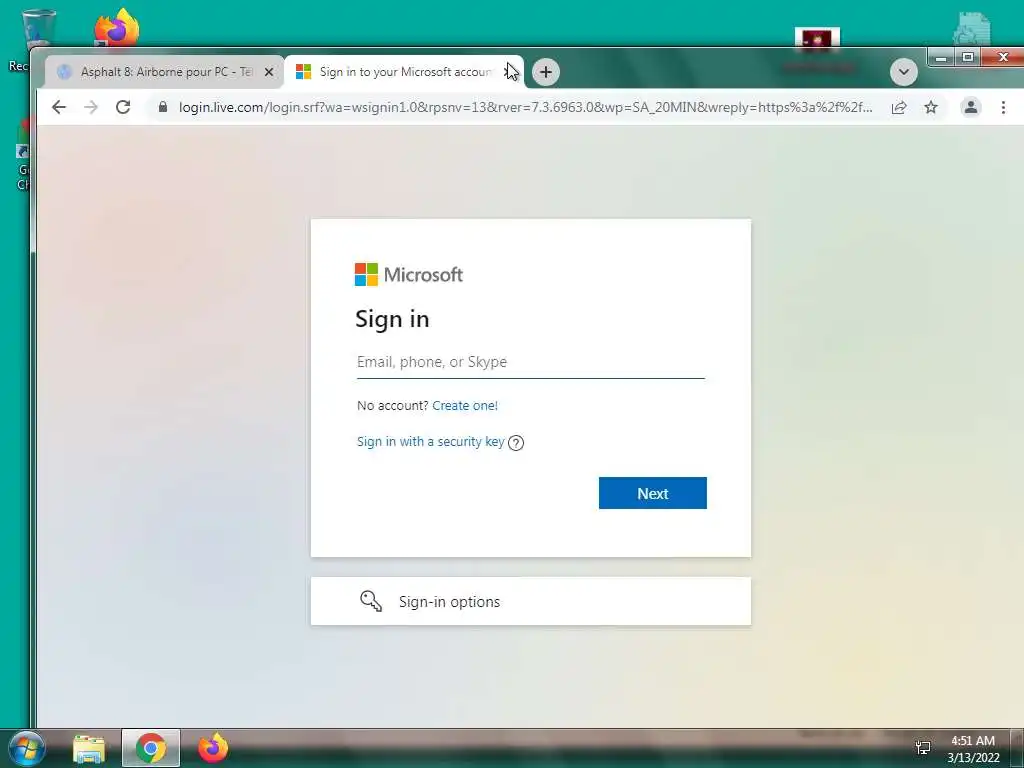Image resolution: width=1024 pixels, height=768 pixels.
Task: Click the Microsoft logo on sign-in card
Action: point(409,274)
